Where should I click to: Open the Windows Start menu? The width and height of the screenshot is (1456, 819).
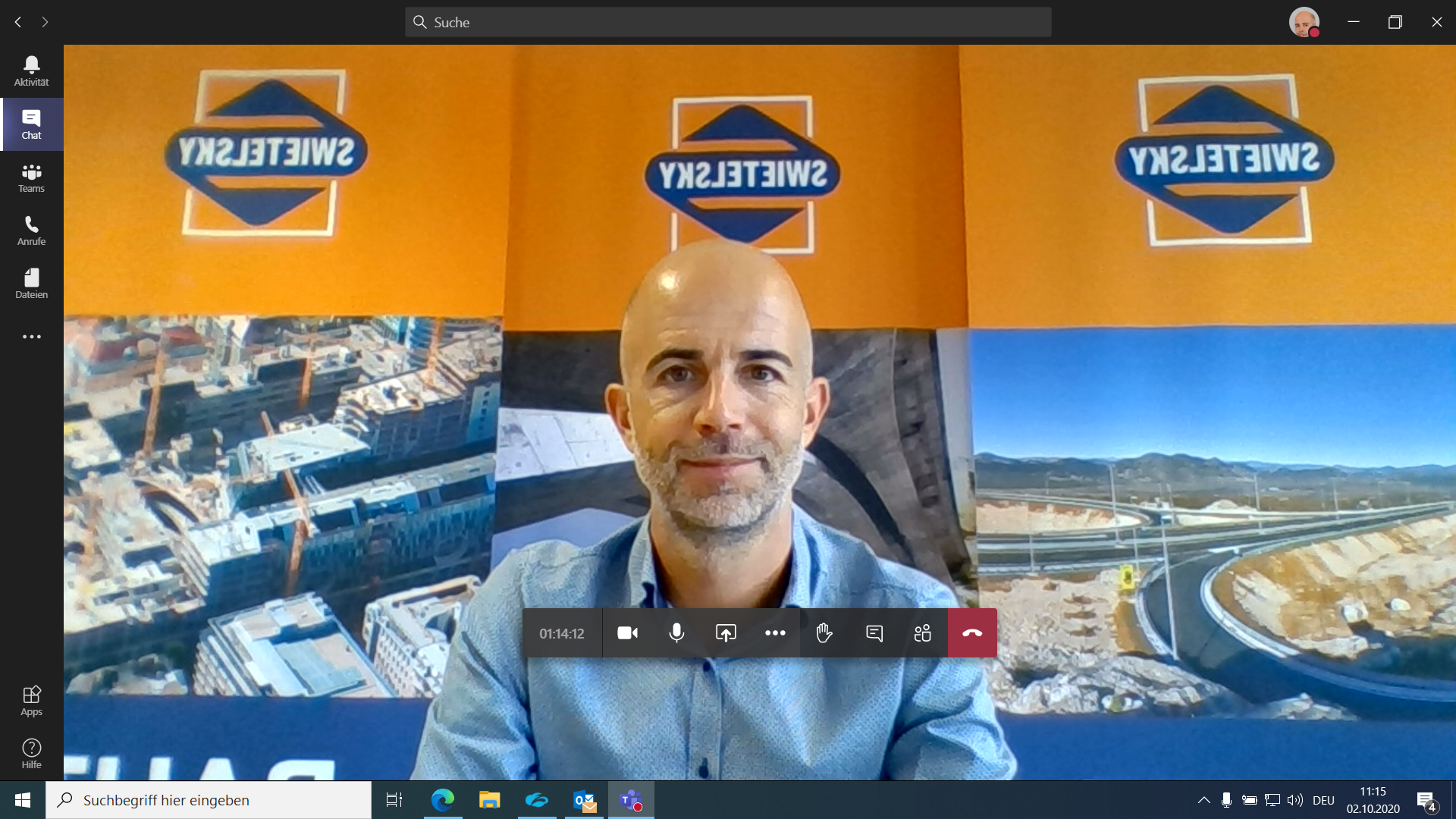tap(23, 800)
